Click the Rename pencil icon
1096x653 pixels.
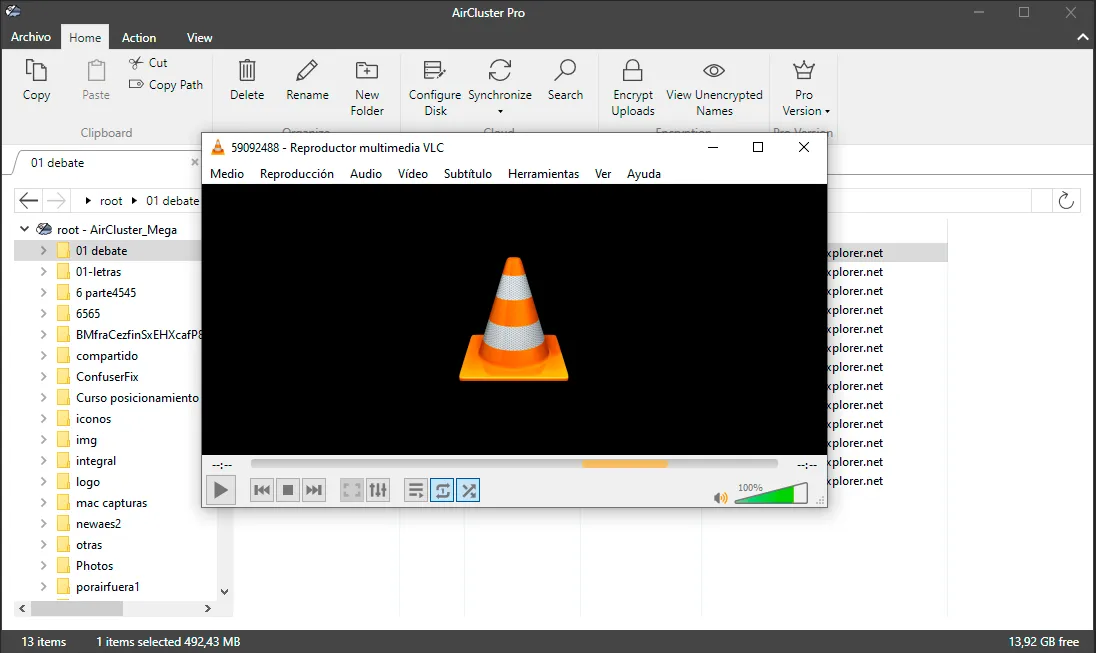[x=307, y=71]
